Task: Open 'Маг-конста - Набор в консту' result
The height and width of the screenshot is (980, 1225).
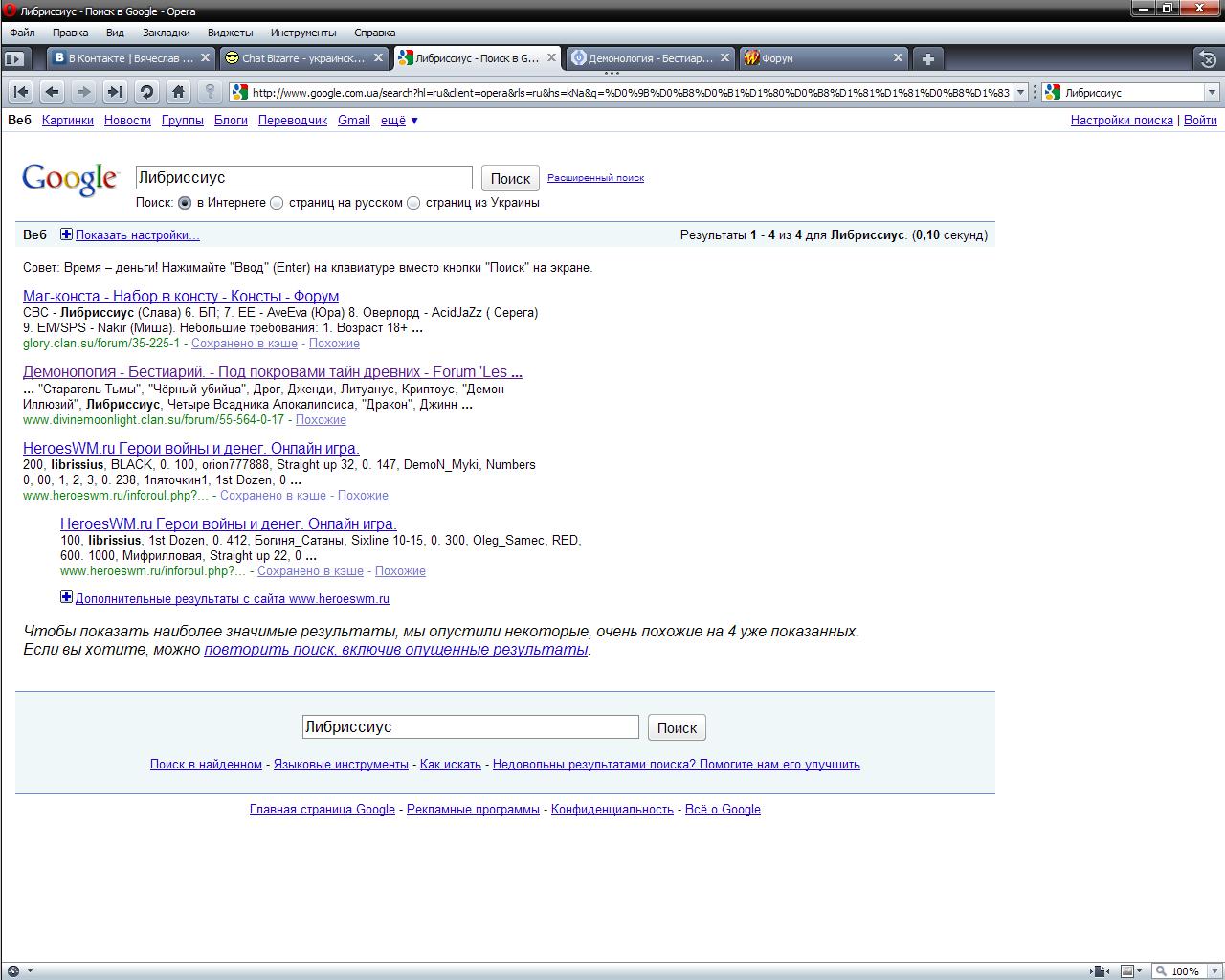Action: 181,297
